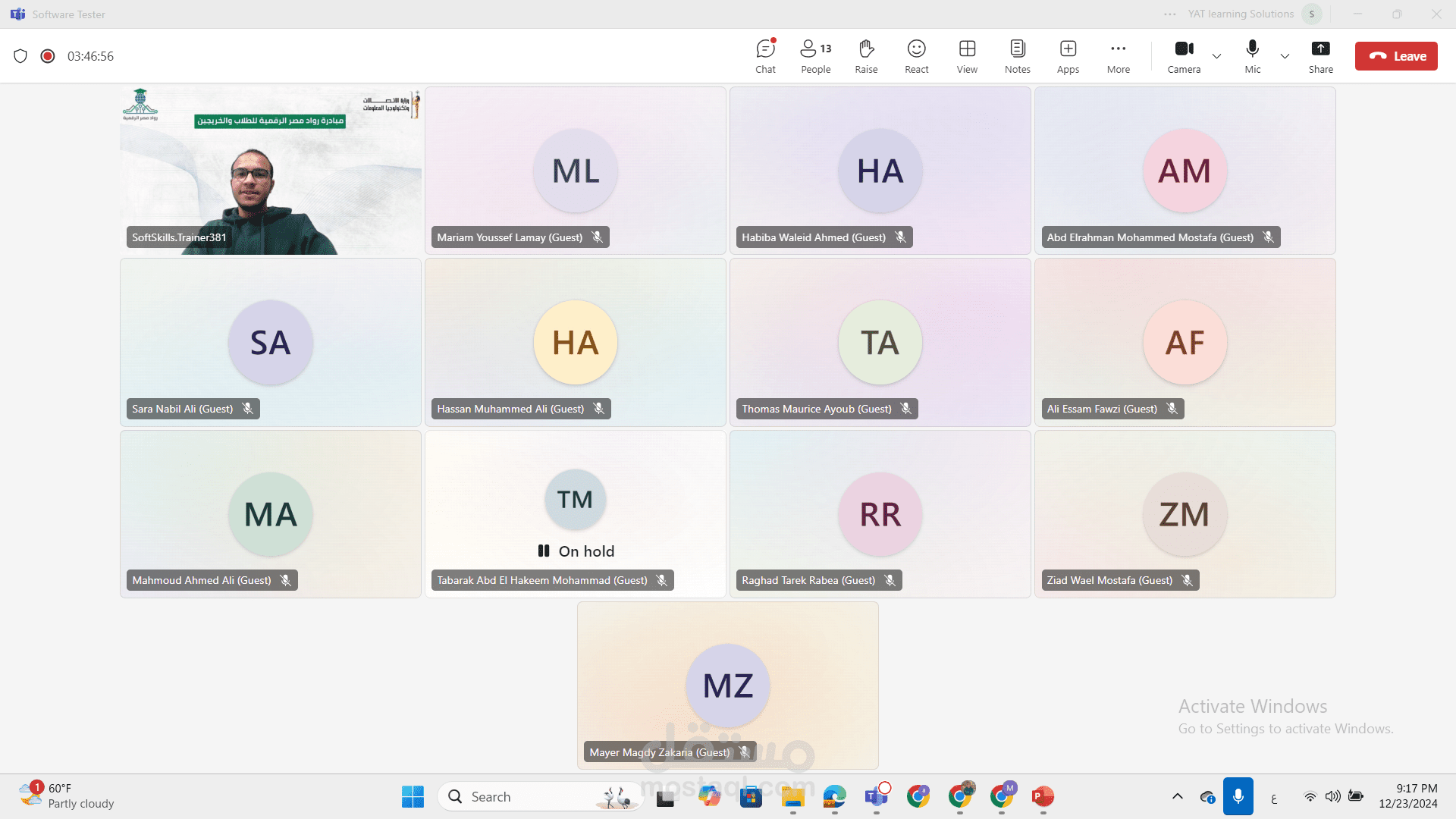Expand the Camera options dropdown arrow

(x=1216, y=56)
